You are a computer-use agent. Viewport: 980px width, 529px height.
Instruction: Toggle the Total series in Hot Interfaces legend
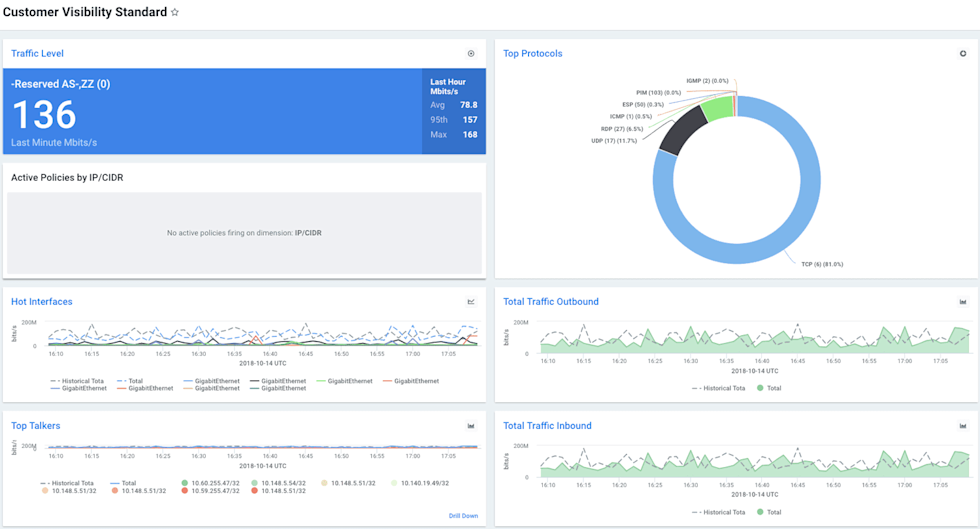[130, 381]
